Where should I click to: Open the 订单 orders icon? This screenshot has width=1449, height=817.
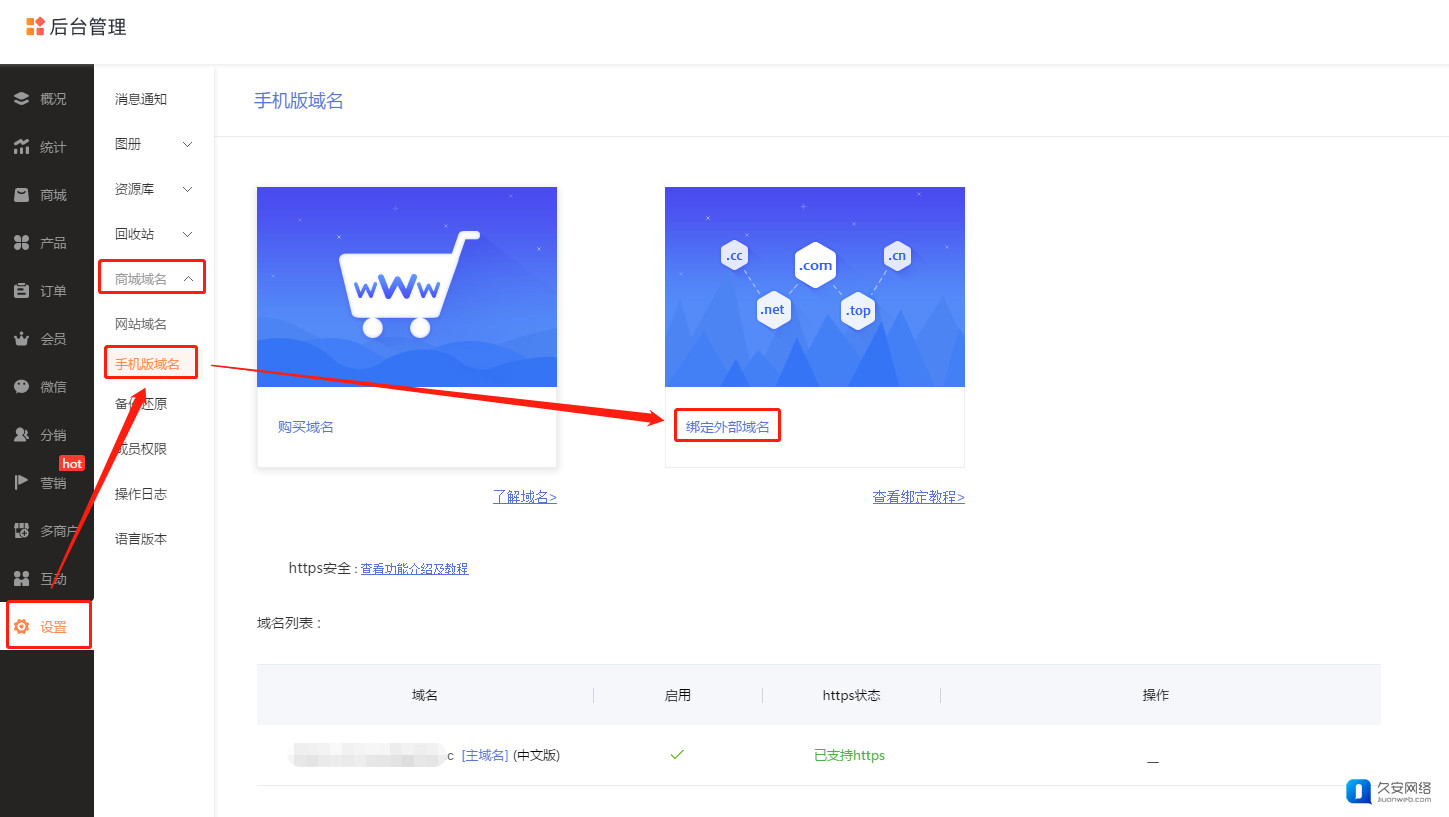click(x=21, y=291)
